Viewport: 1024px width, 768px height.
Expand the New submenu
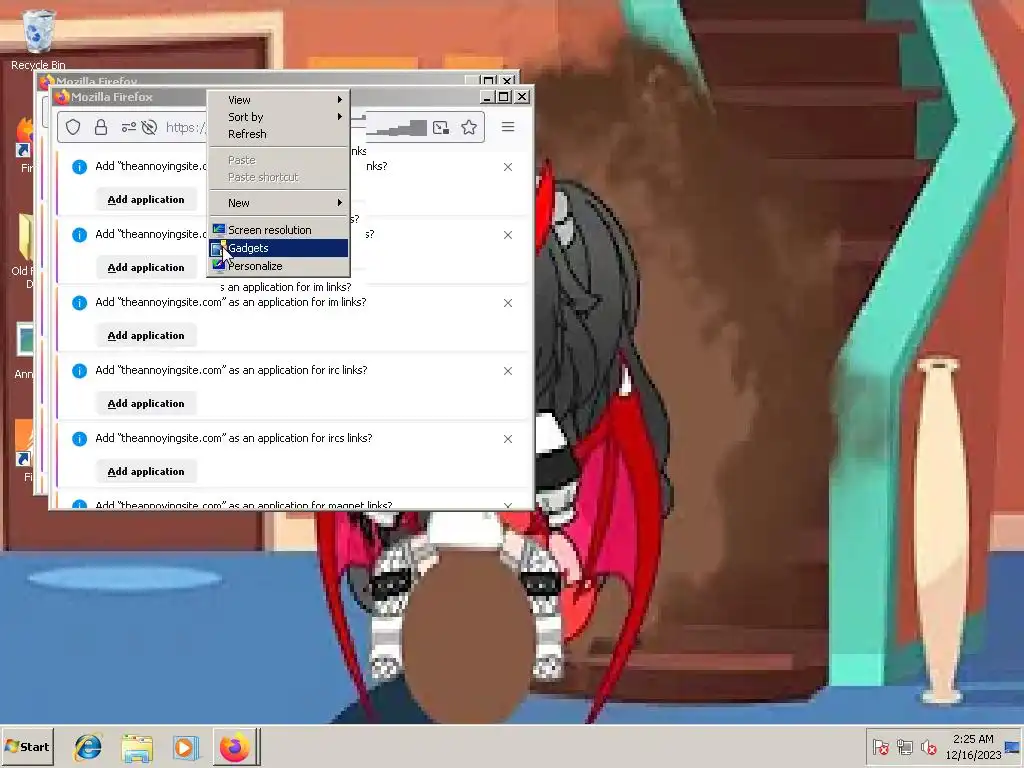coord(278,203)
